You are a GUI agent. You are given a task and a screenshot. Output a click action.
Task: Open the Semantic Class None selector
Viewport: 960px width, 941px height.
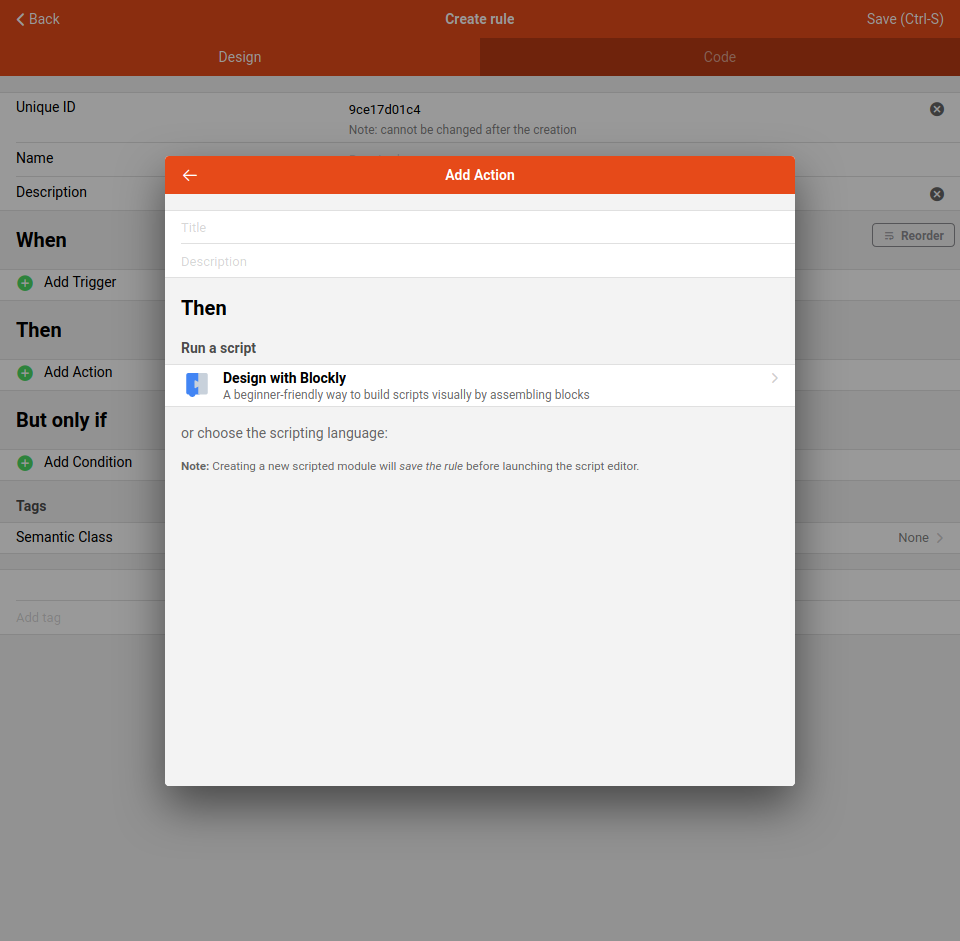coord(920,538)
